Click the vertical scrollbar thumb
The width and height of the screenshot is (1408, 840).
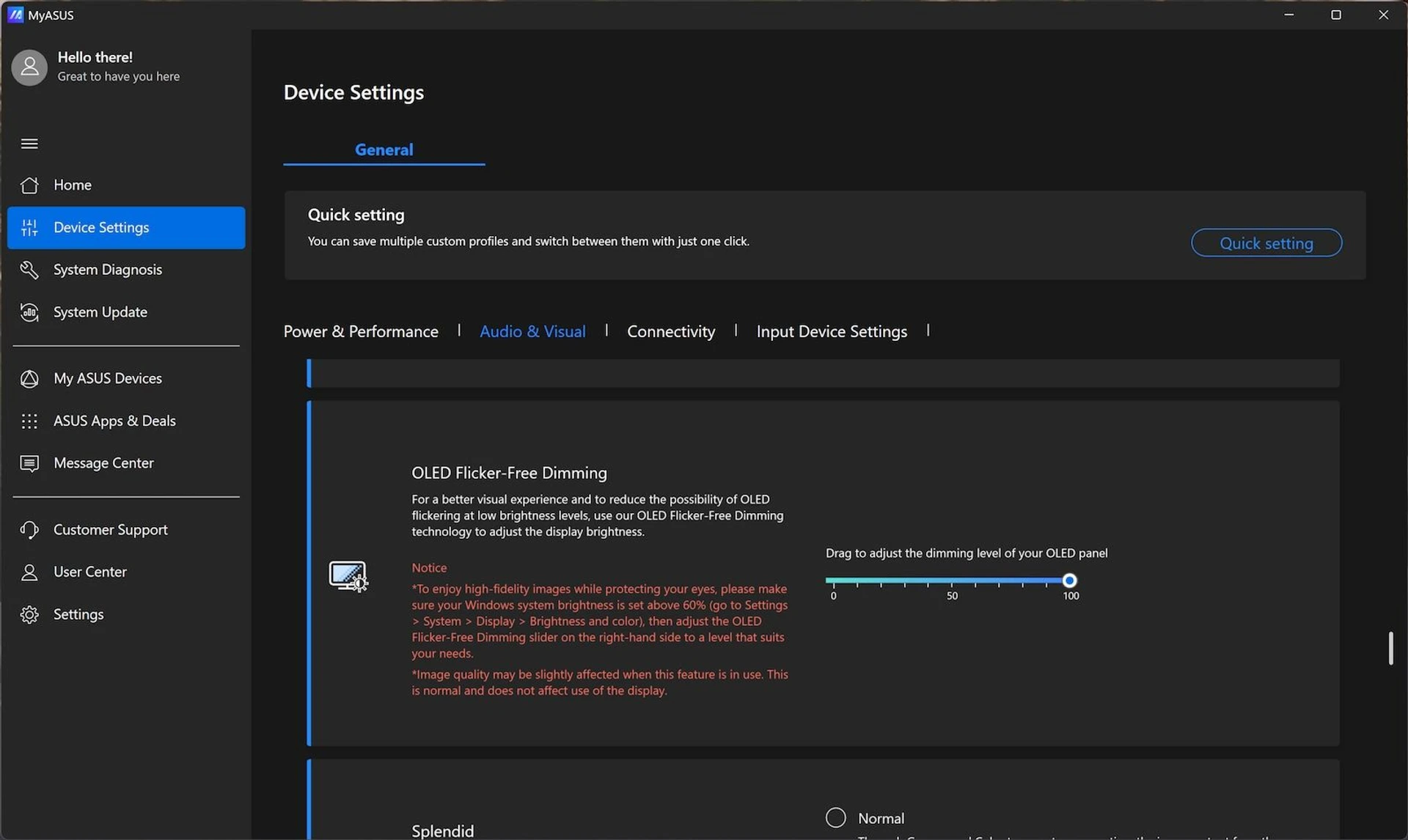click(1390, 648)
